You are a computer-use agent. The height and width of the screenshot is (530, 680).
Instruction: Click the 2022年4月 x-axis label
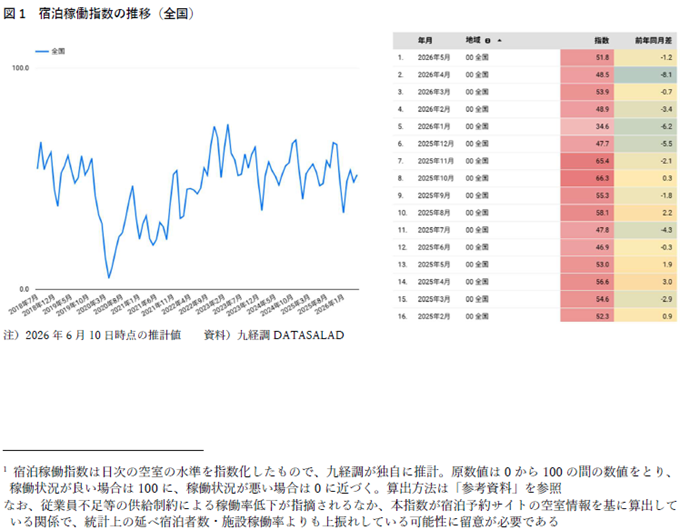click(177, 304)
